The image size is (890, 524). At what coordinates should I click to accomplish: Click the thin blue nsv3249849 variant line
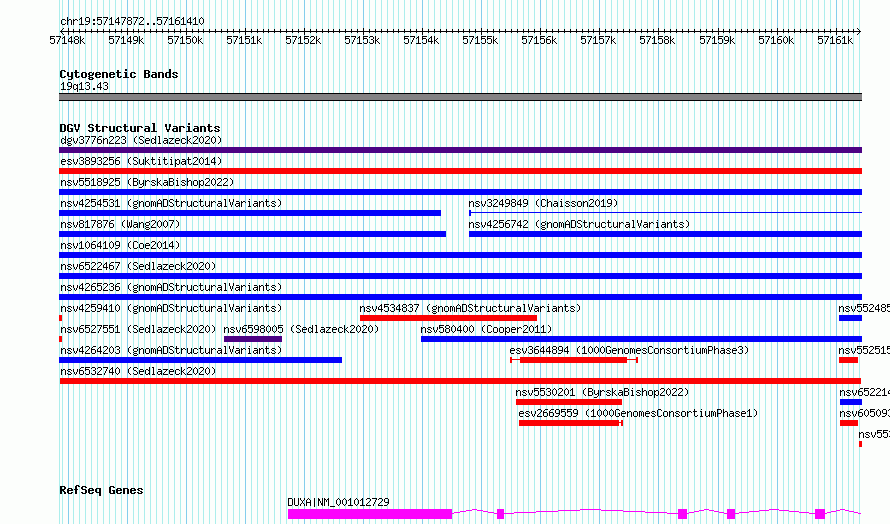(x=665, y=213)
